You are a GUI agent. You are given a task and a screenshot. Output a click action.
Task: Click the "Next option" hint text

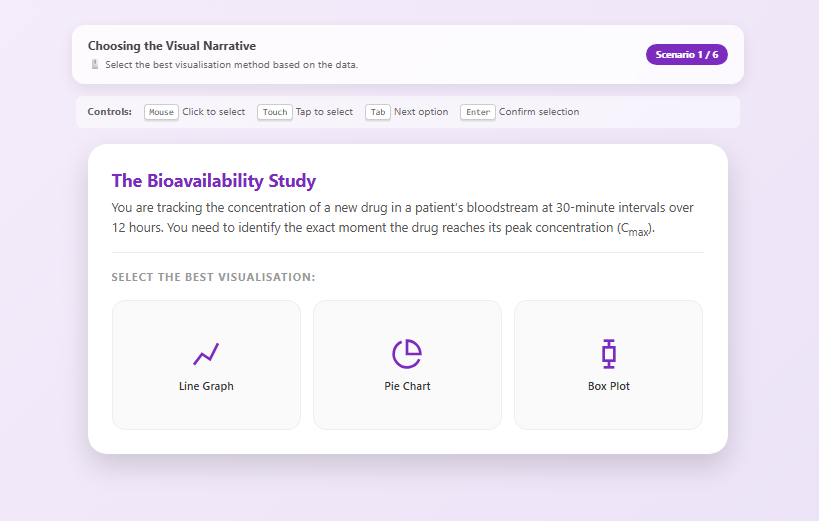(x=421, y=112)
